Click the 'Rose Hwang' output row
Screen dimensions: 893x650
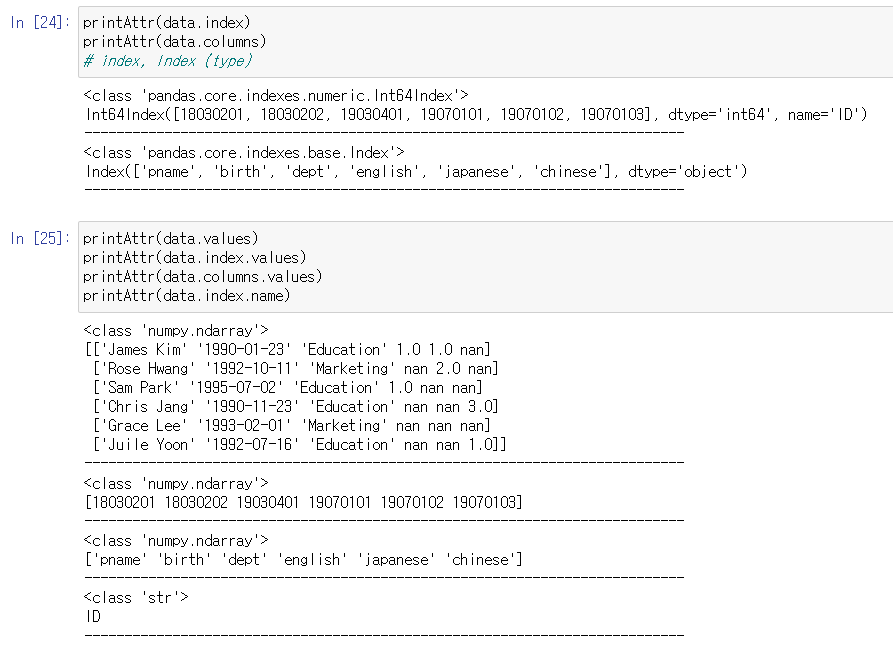[296, 369]
